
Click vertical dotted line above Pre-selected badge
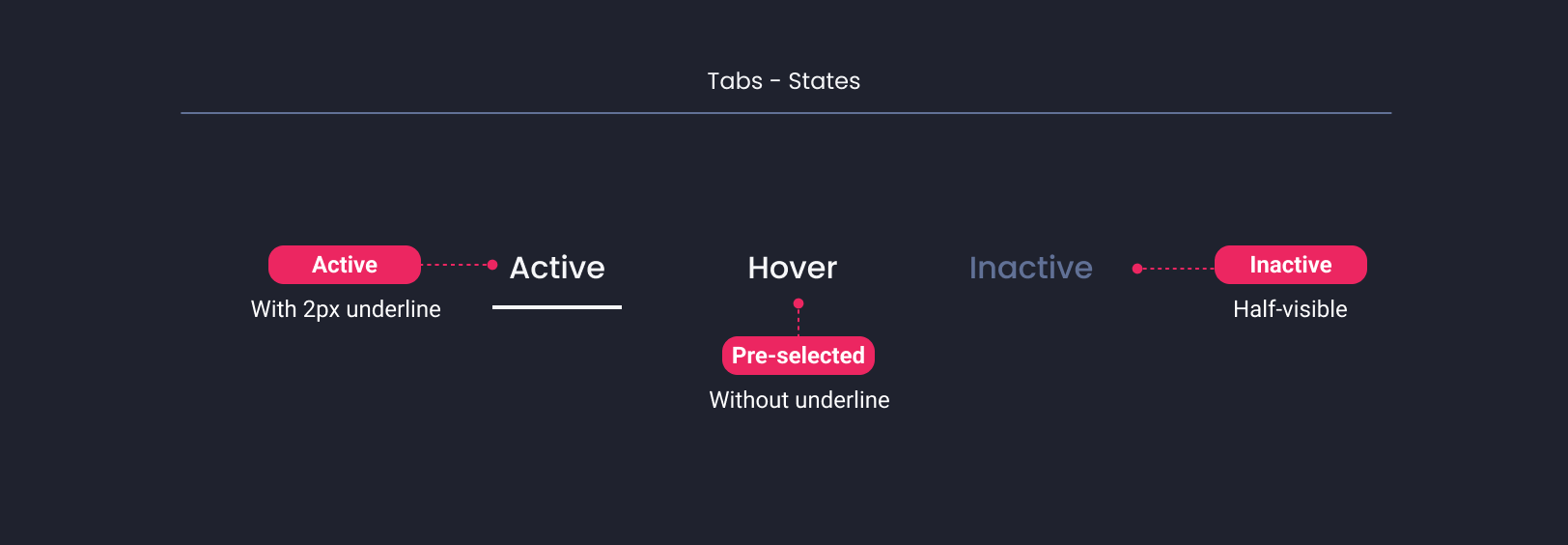click(x=798, y=323)
